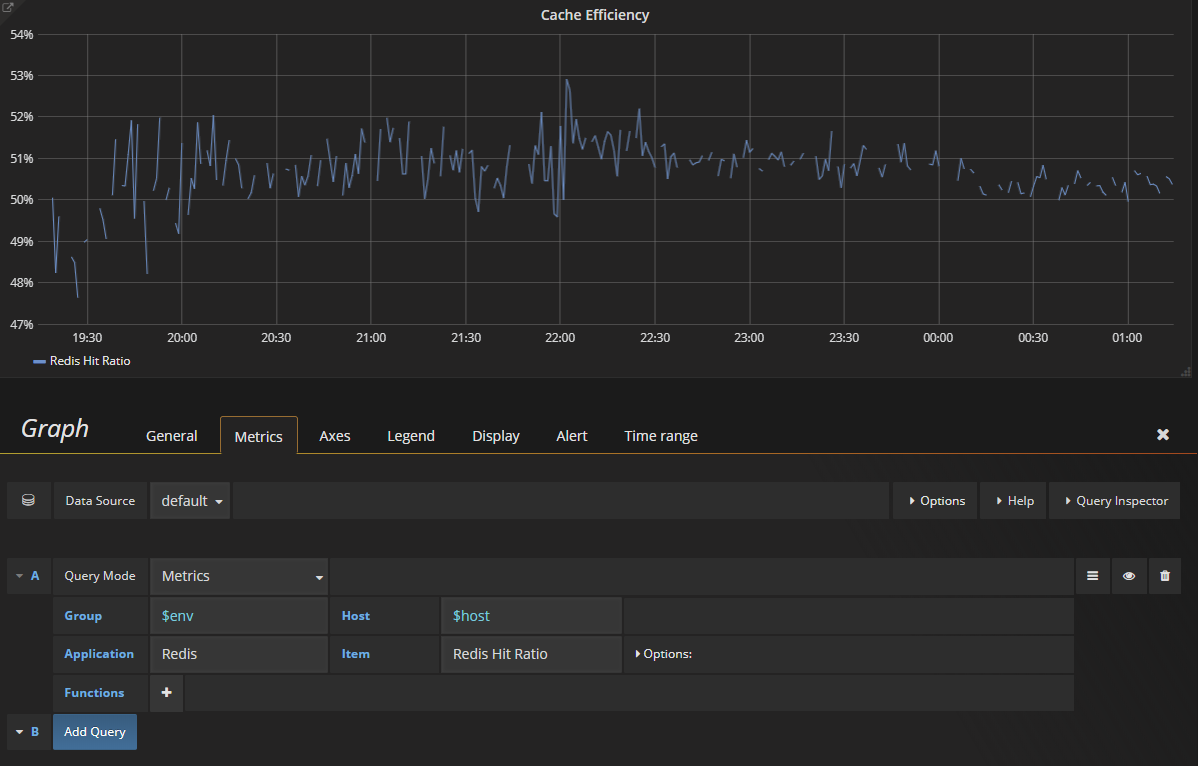
Task: Open the Data Source dropdown showing default
Action: [189, 500]
